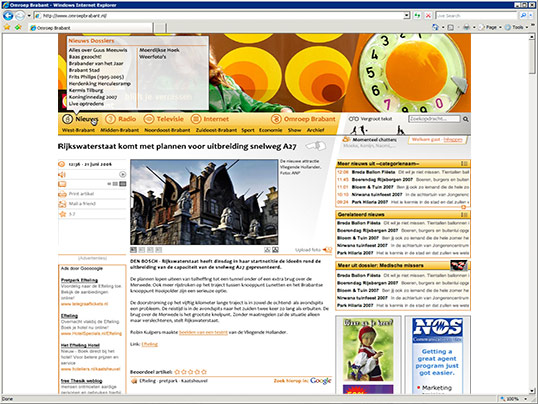Select the Zuidoost-Brabant sub-navigation link
This screenshot has width=538, height=404.
(x=216, y=130)
